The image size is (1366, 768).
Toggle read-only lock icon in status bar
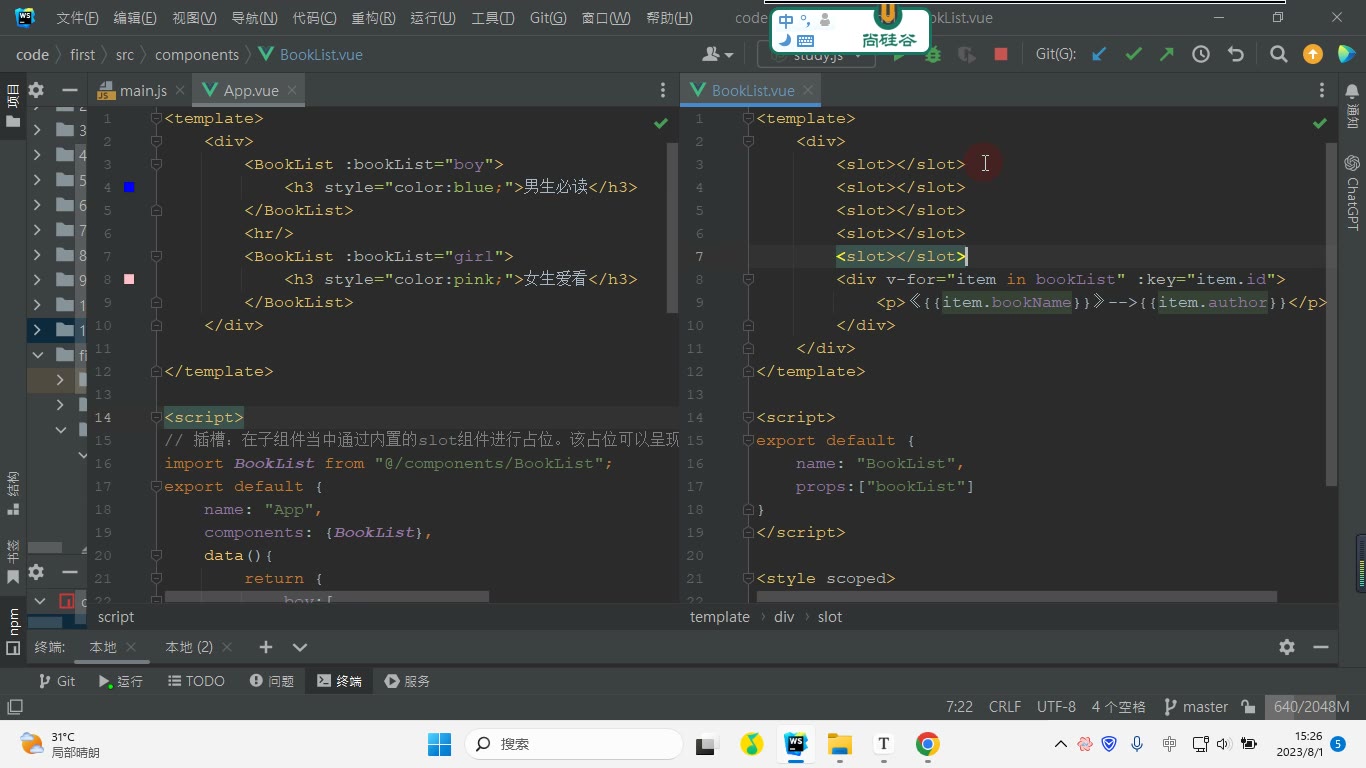click(x=1248, y=707)
